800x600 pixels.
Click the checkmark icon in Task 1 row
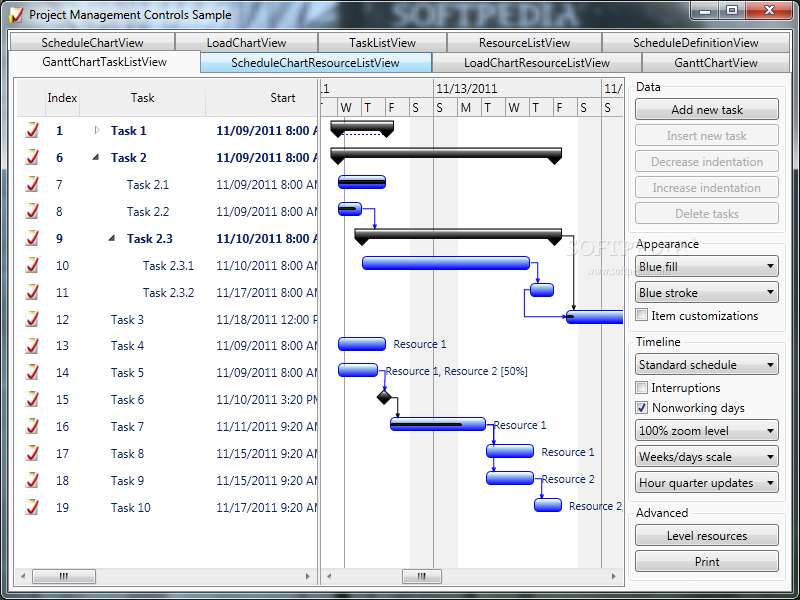point(32,131)
